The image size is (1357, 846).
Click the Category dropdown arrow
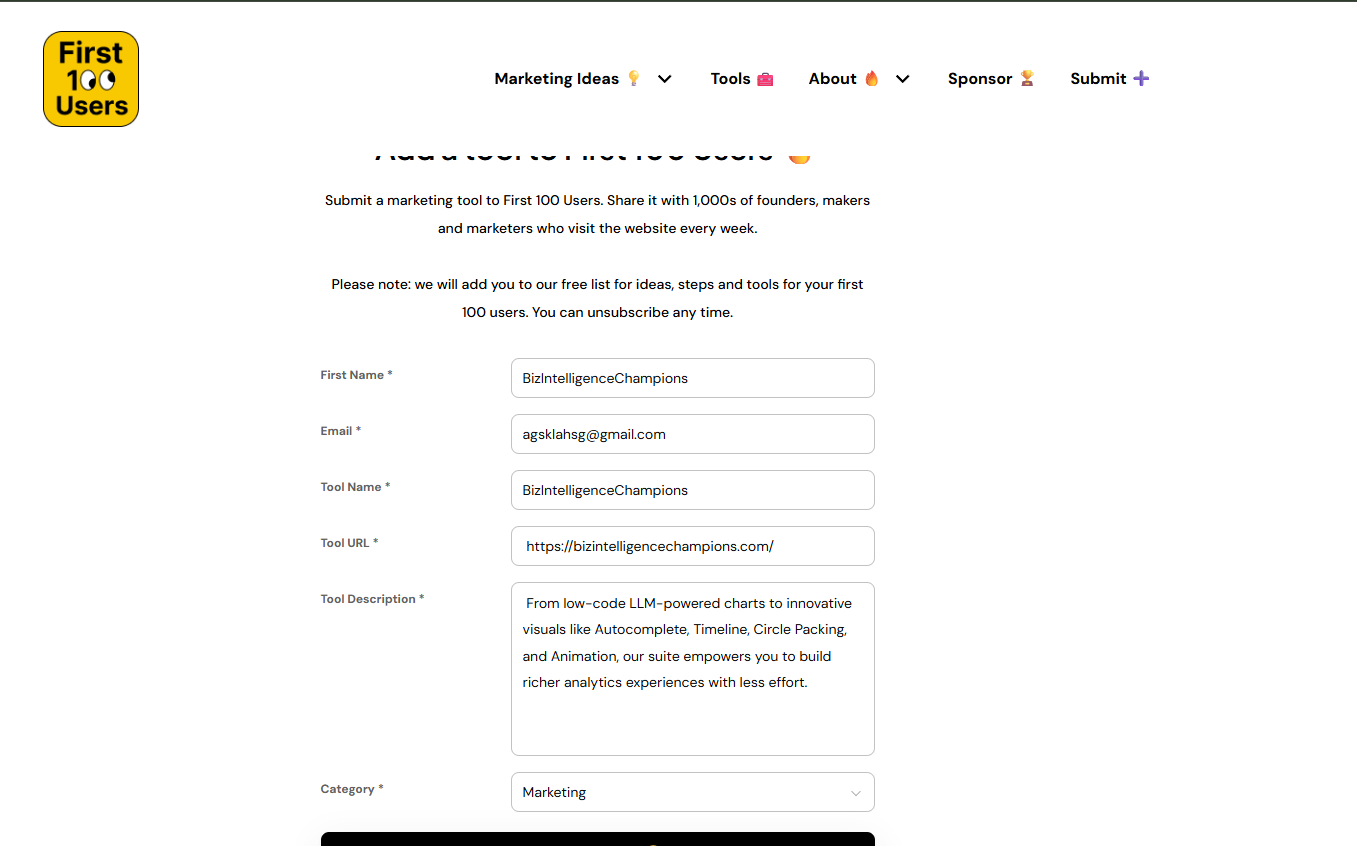pos(856,793)
